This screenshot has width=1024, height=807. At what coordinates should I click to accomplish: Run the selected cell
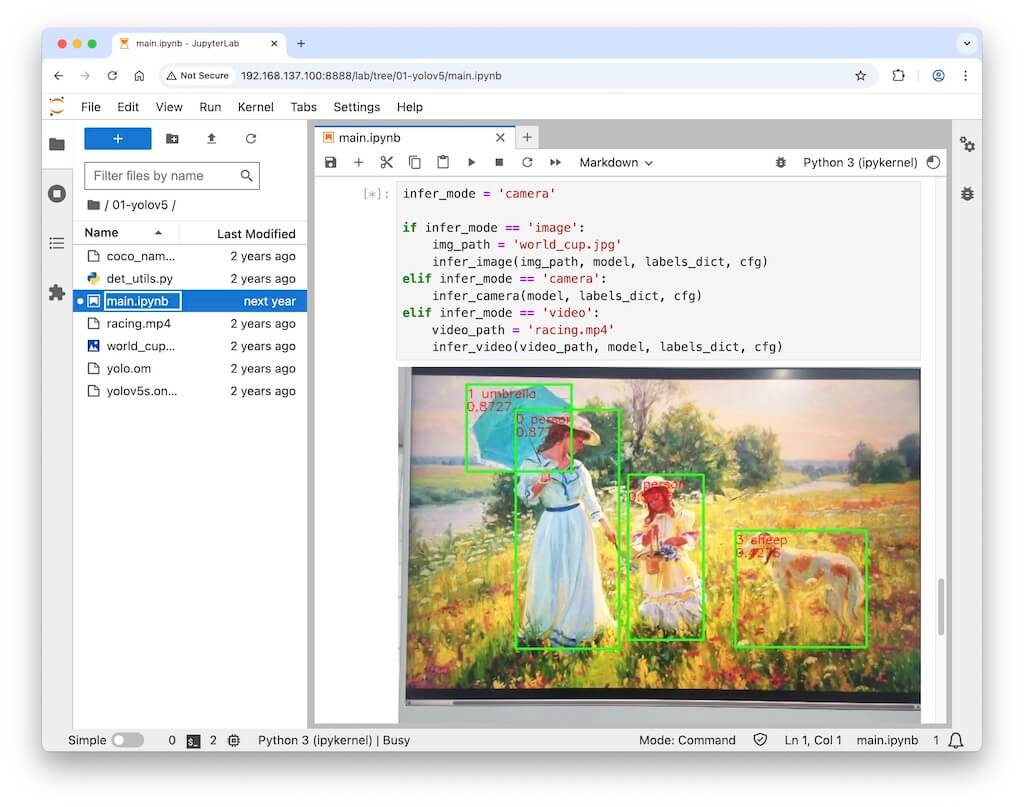(x=471, y=163)
